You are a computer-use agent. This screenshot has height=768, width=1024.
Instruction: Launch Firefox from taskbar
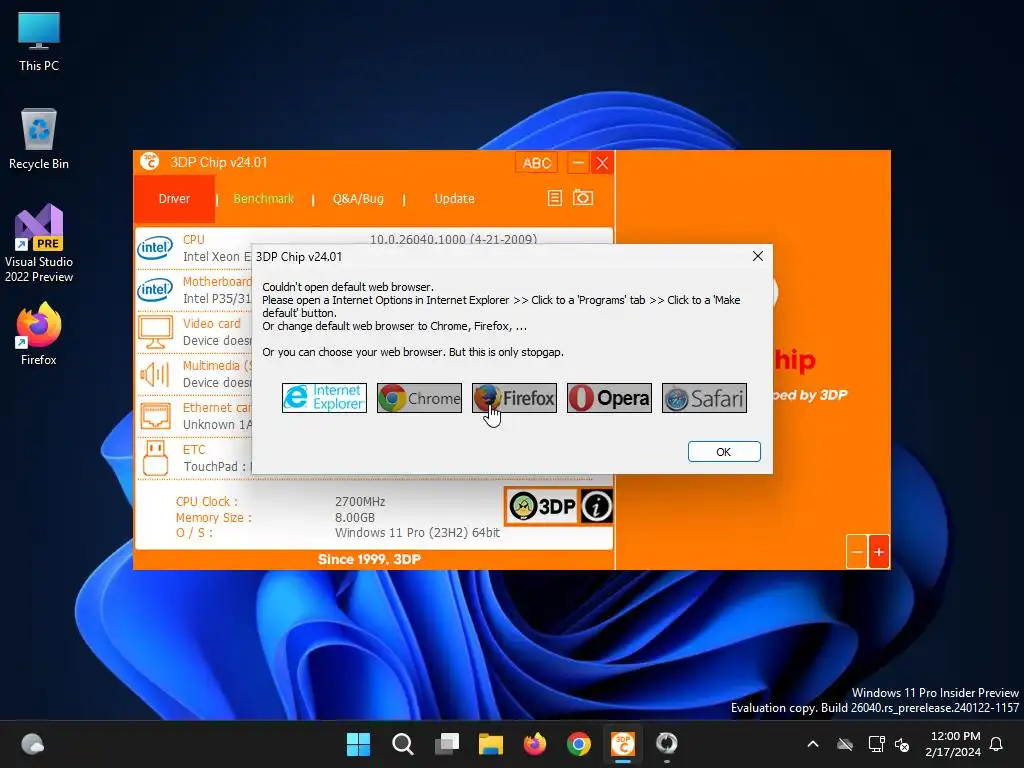tap(535, 744)
